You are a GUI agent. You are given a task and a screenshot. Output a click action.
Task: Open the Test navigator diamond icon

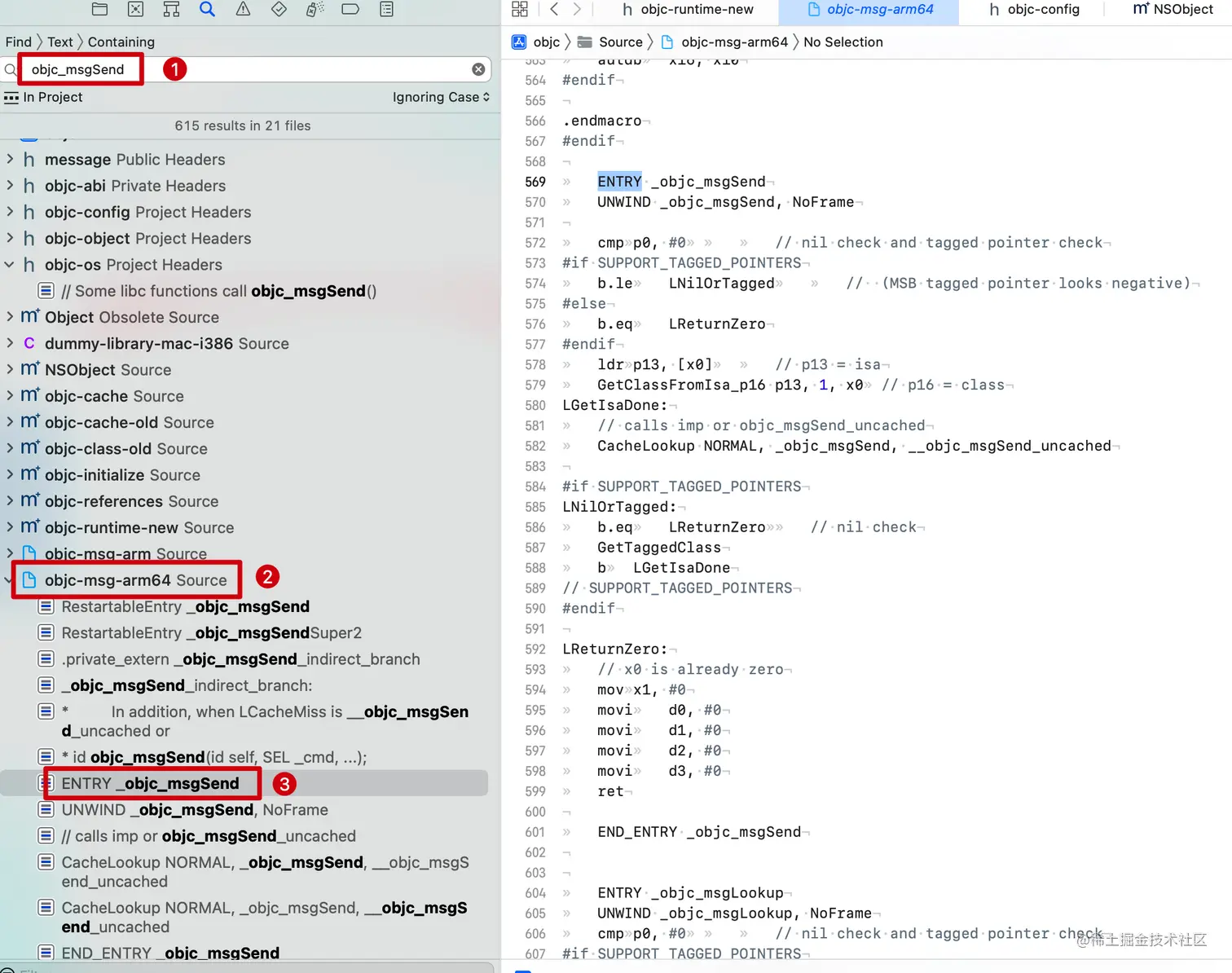coord(278,10)
